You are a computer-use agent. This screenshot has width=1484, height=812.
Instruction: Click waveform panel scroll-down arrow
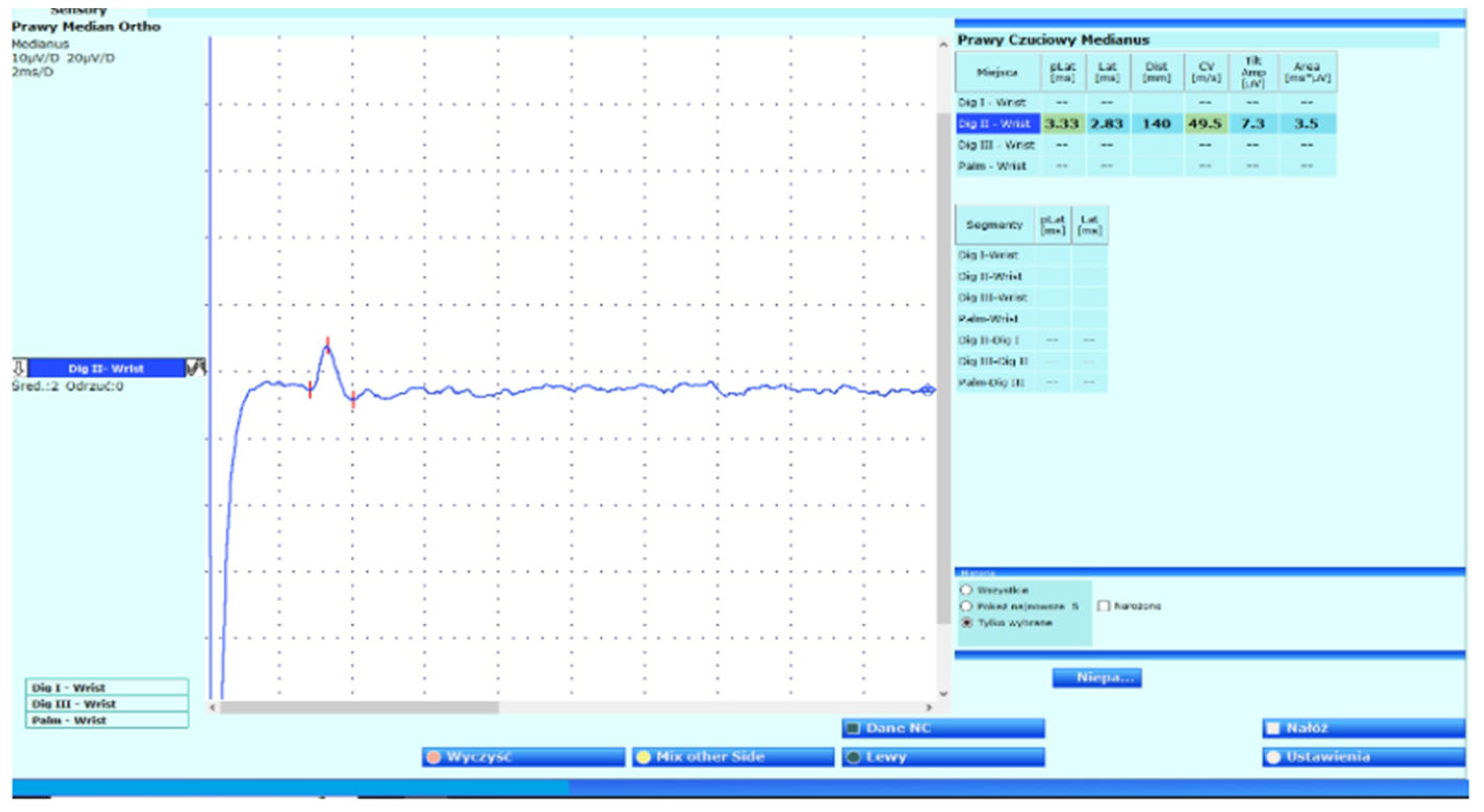pyautogui.click(x=943, y=693)
